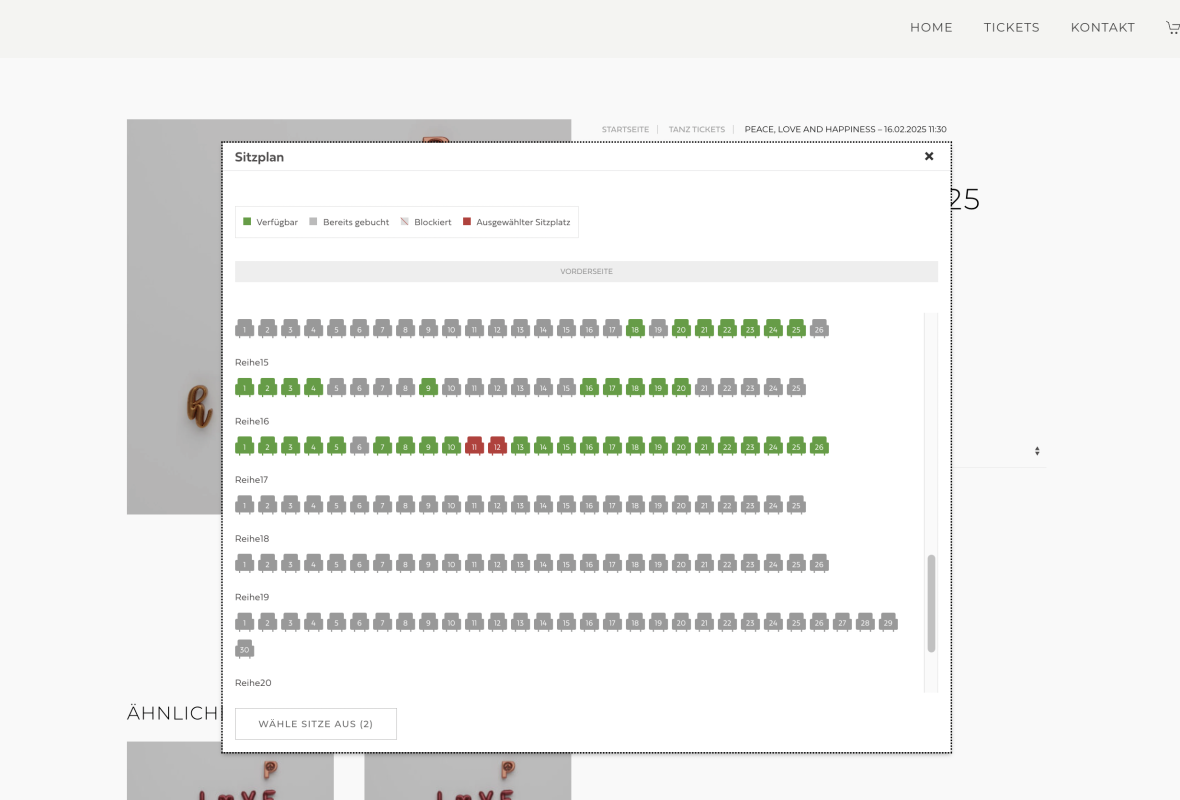1180x800 pixels.
Task: Click booked seat 30 in Reihe19
Action: coord(244,650)
